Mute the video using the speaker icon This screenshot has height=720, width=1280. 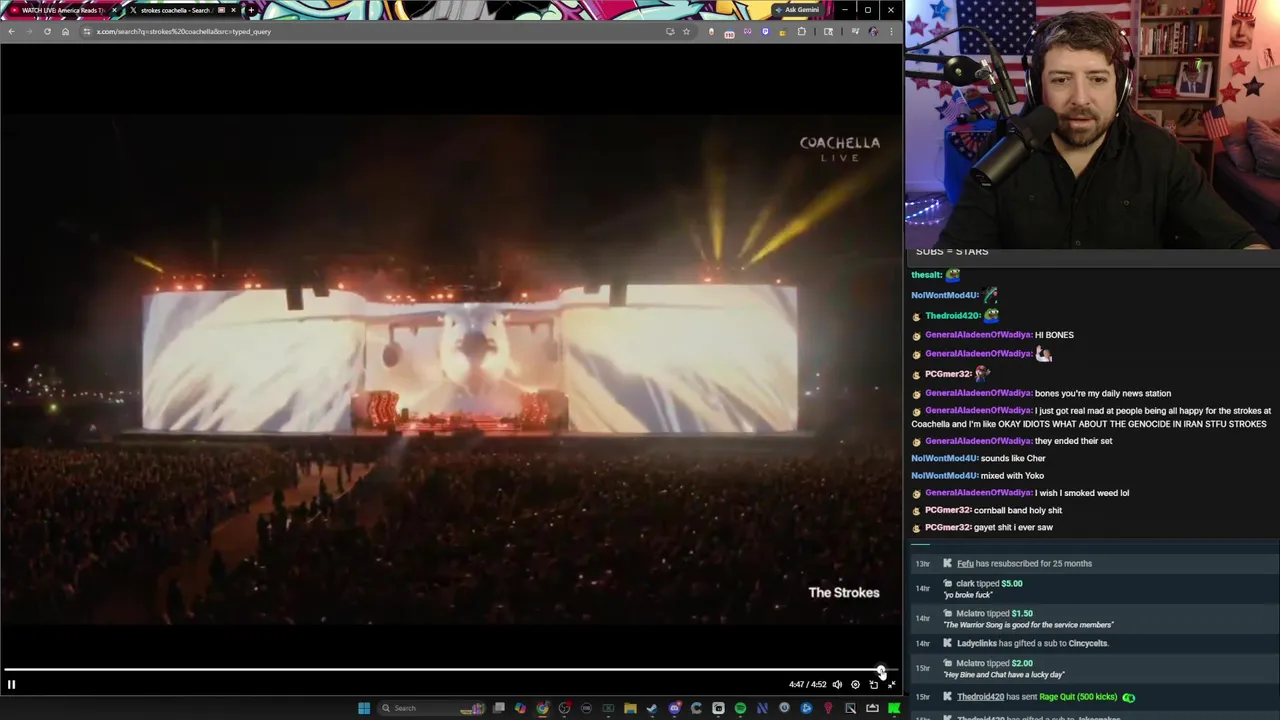click(837, 684)
